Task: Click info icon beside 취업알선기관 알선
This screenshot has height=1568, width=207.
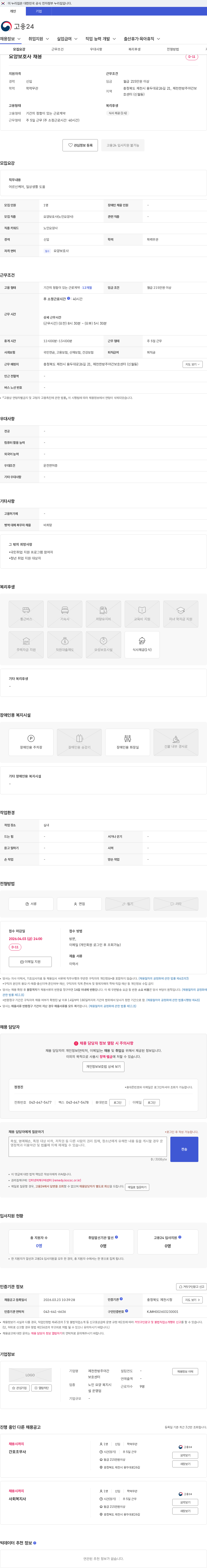Action: click(x=116, y=1237)
